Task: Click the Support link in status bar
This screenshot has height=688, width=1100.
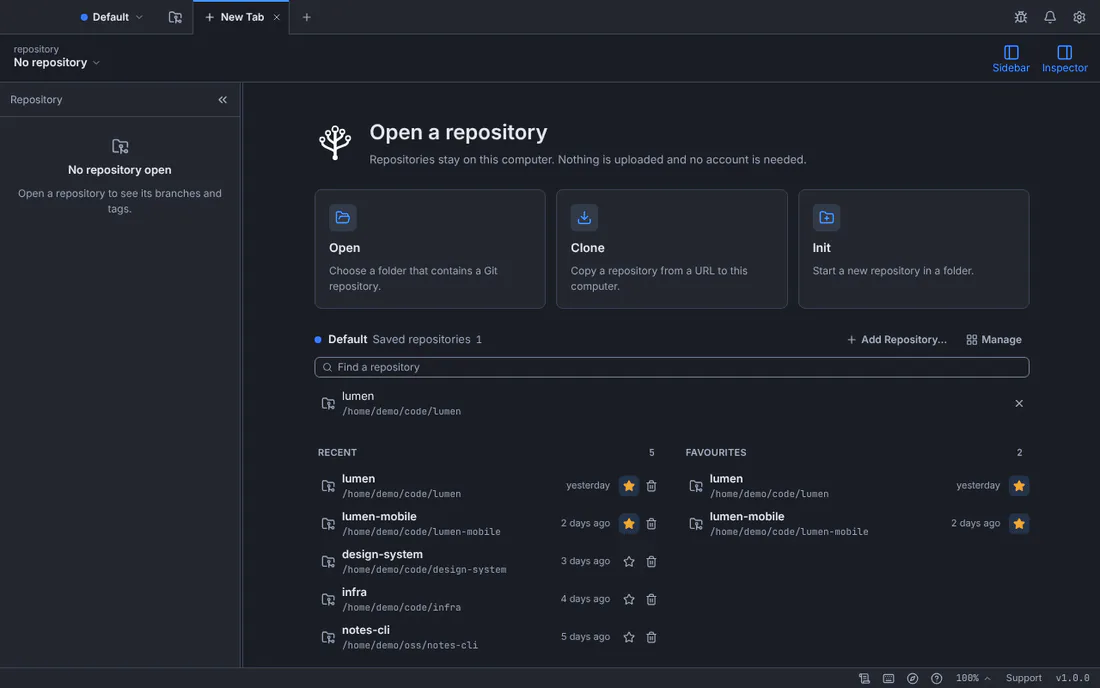Action: pyautogui.click(x=1023, y=678)
